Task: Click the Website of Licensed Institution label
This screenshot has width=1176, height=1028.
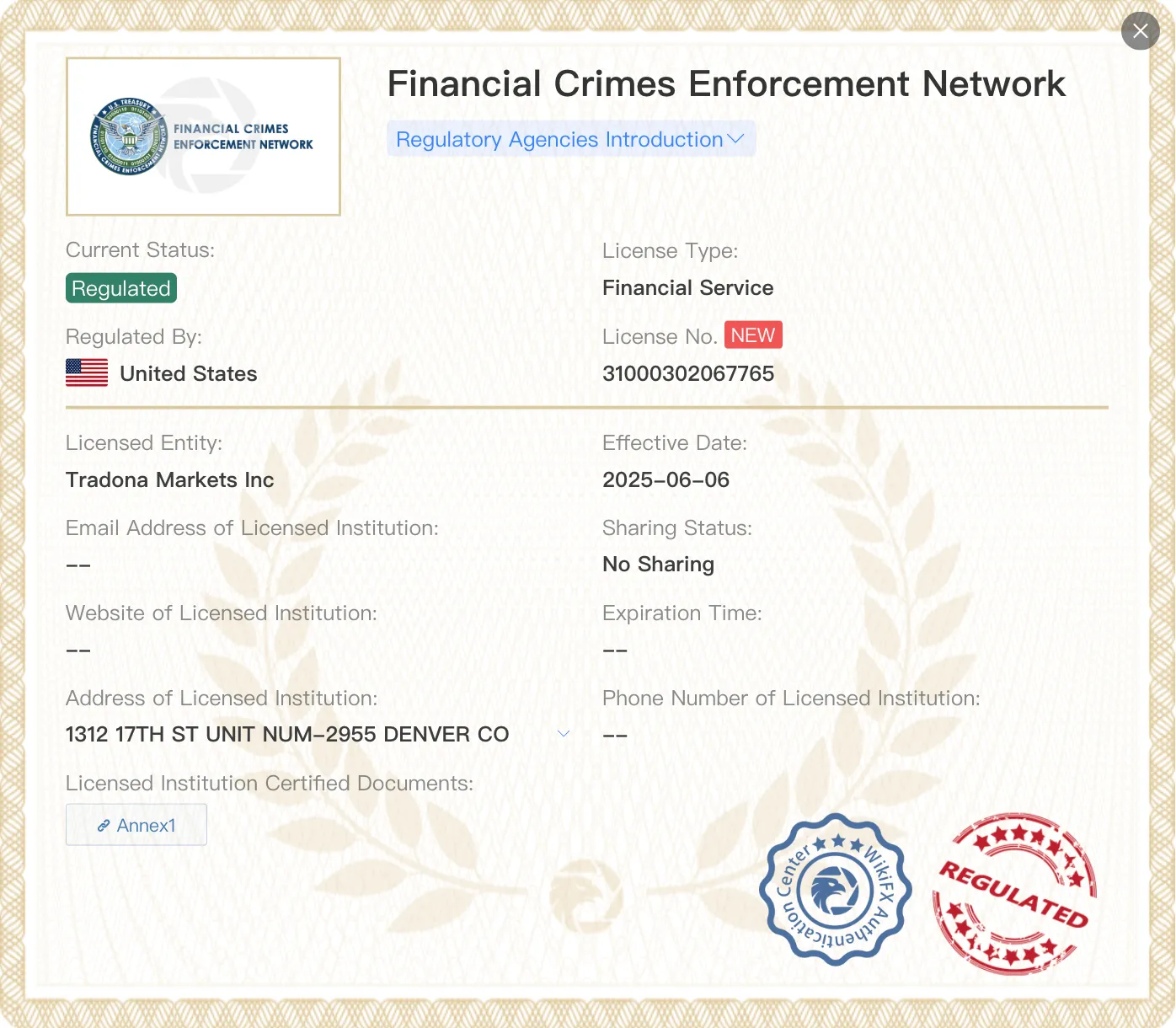Action: tap(222, 613)
